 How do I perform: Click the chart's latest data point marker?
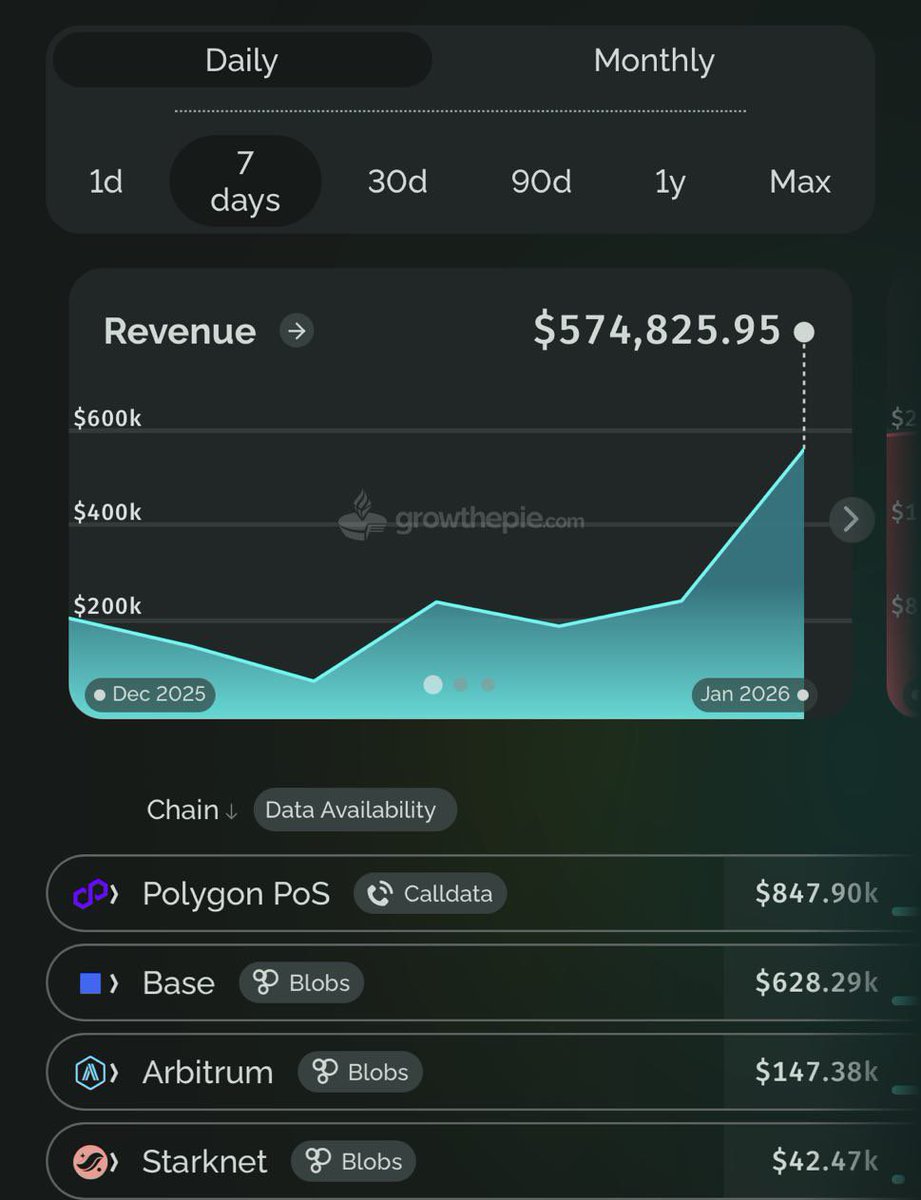tap(804, 332)
